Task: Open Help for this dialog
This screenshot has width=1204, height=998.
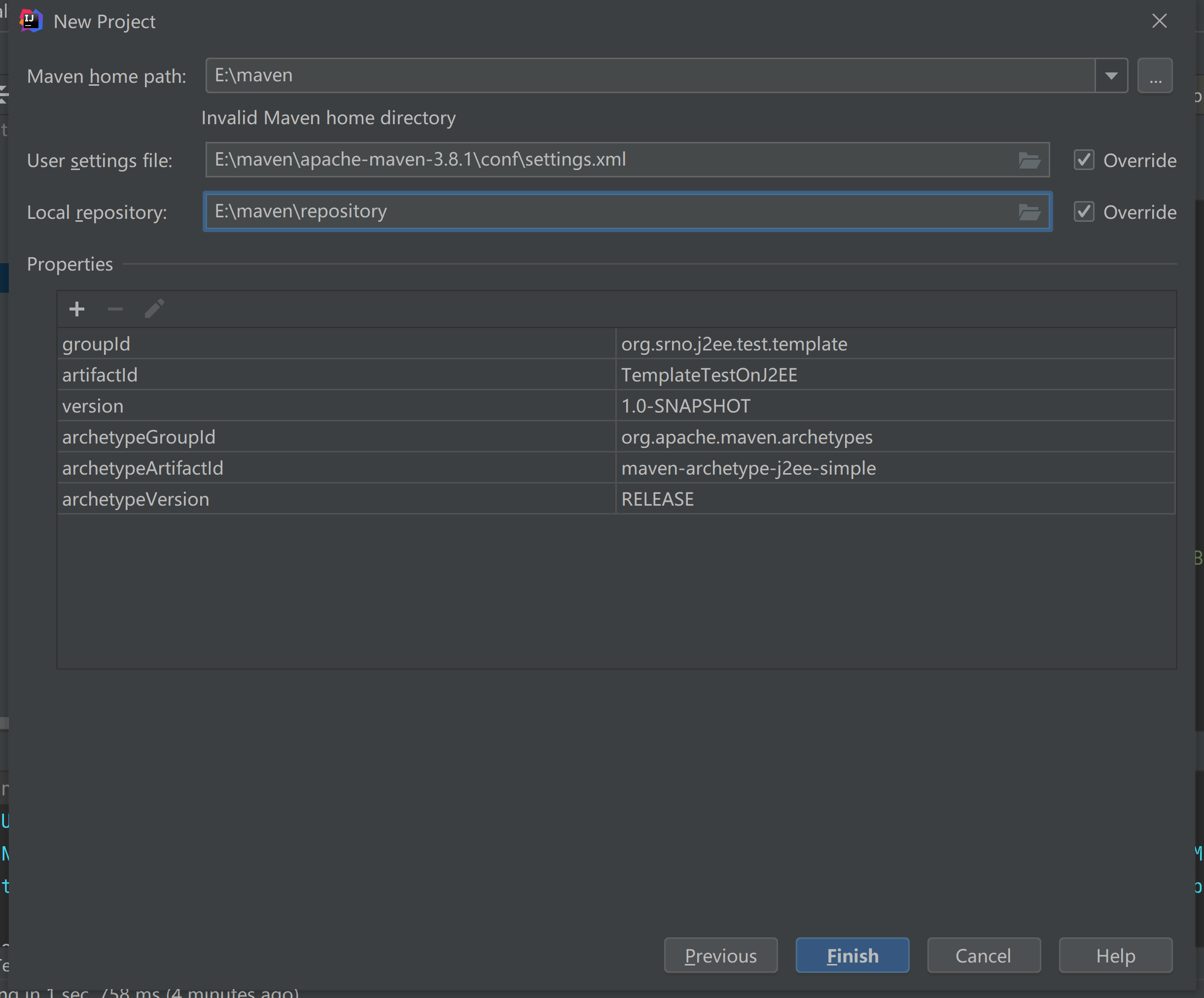Action: (x=1115, y=956)
